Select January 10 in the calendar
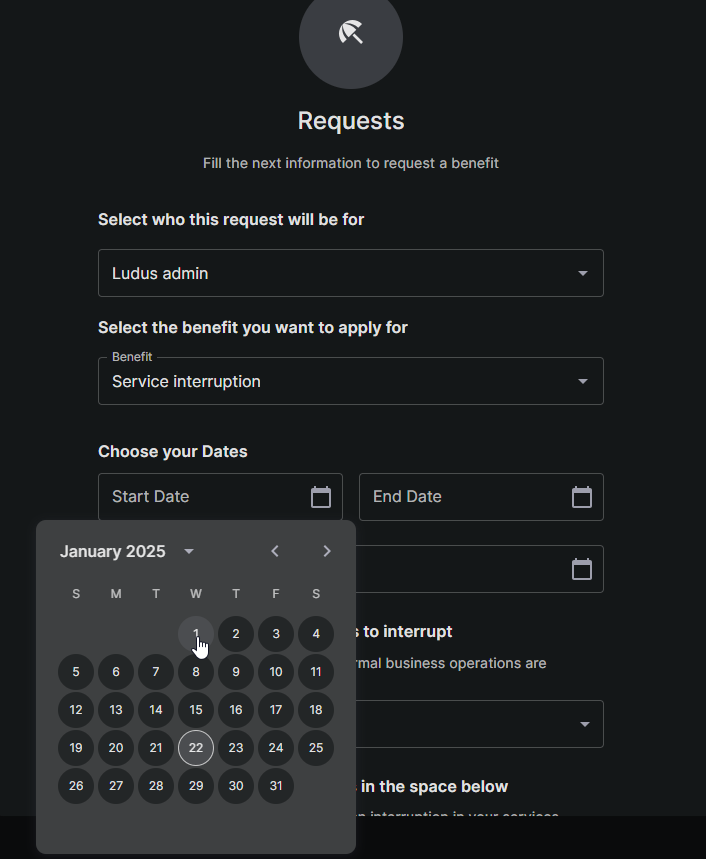This screenshot has width=706, height=859. pos(276,672)
